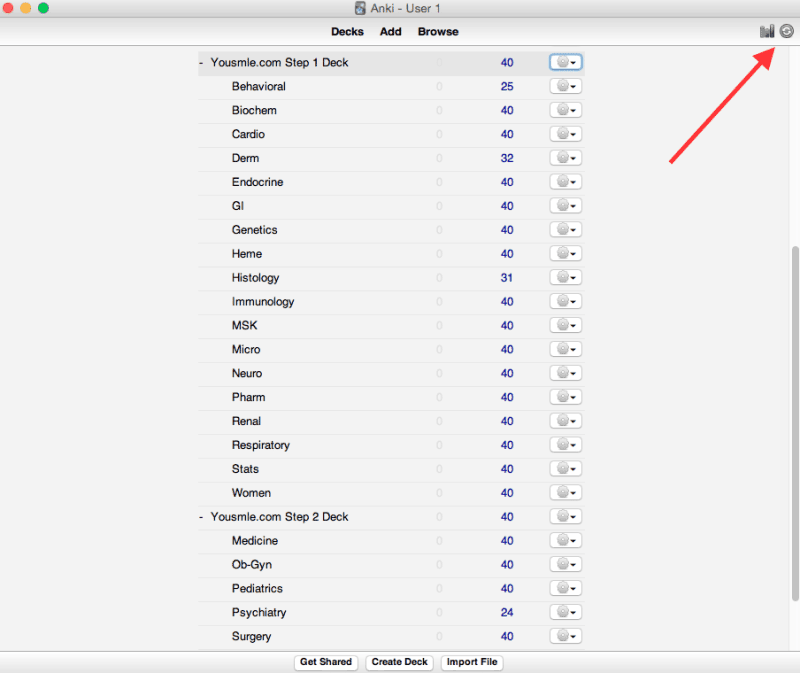Open options gear for GI deck
The image size is (800, 673).
(x=566, y=206)
